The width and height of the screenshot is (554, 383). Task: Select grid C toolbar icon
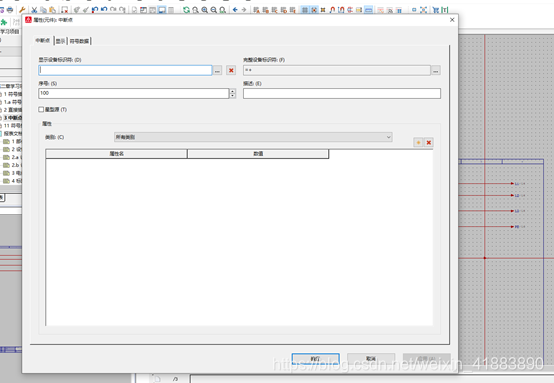tap(275, 10)
